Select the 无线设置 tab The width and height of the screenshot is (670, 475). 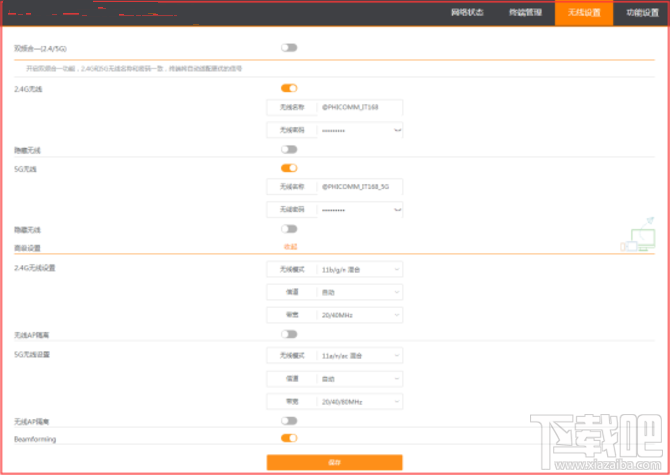tap(584, 13)
